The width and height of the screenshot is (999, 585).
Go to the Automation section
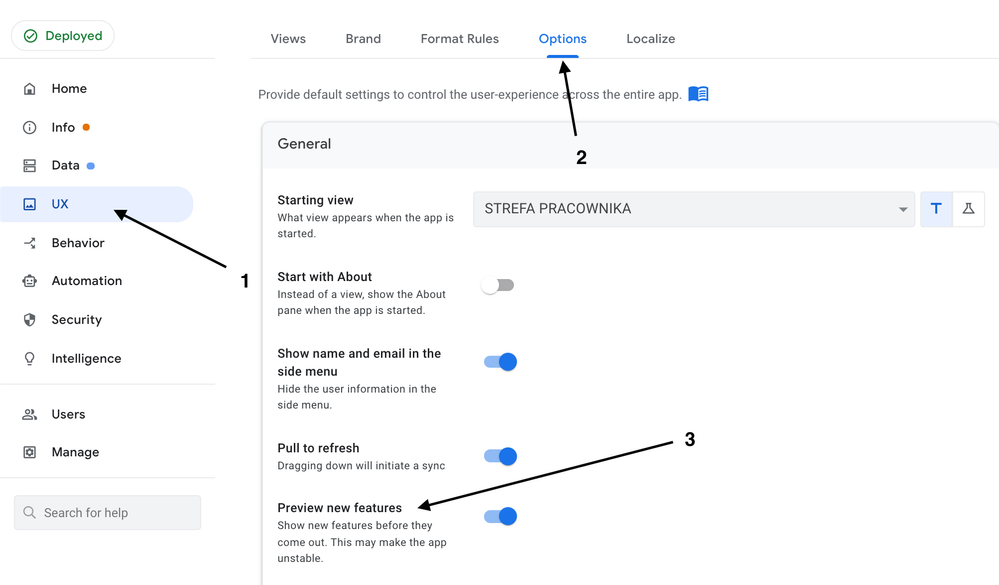86,281
